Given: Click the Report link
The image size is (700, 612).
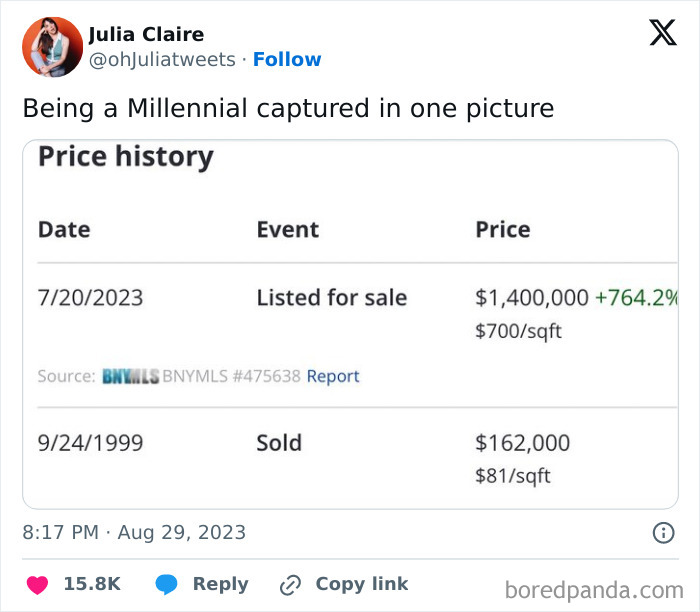Looking at the screenshot, I should [x=332, y=376].
